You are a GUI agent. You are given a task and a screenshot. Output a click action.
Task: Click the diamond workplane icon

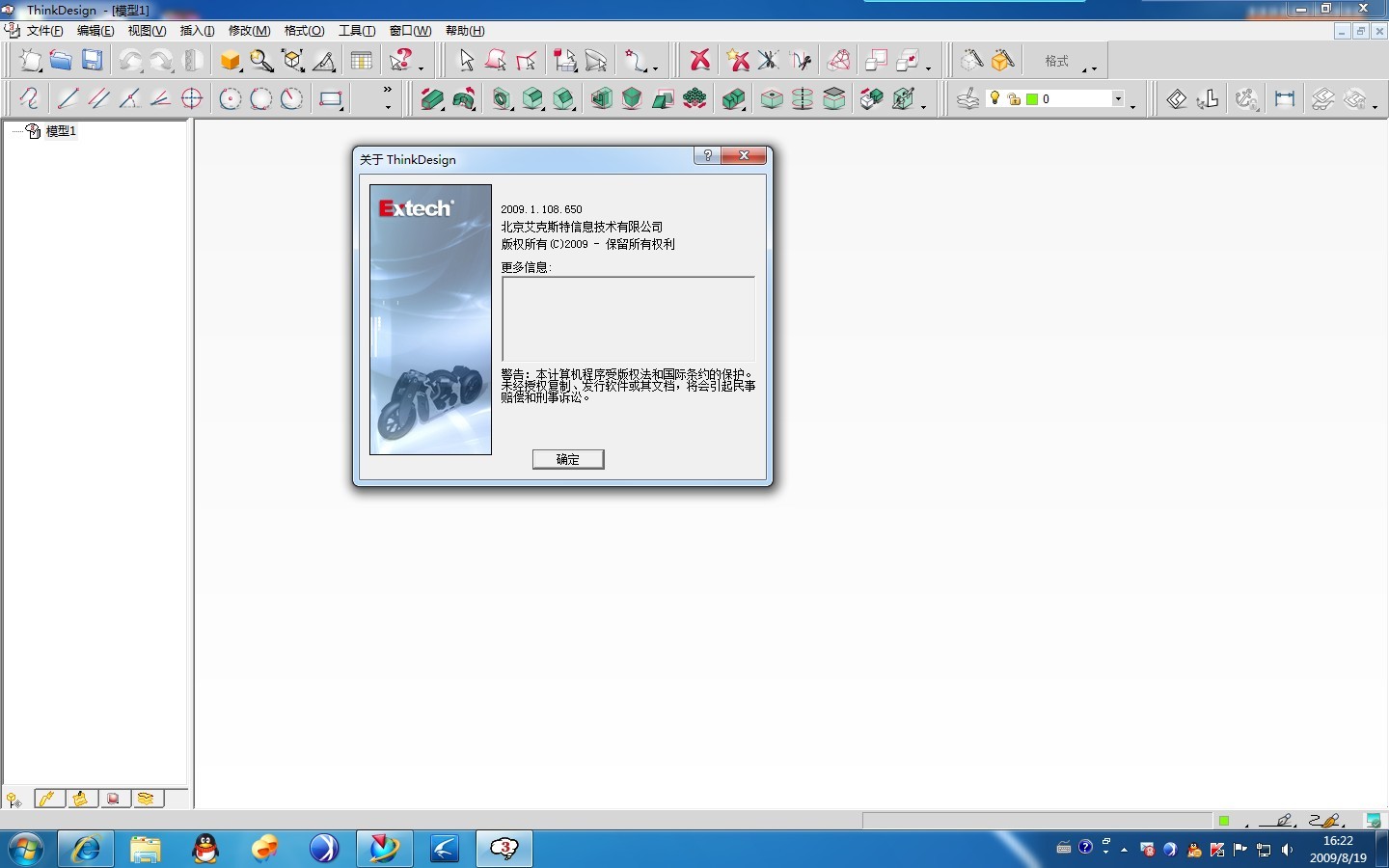[1177, 98]
